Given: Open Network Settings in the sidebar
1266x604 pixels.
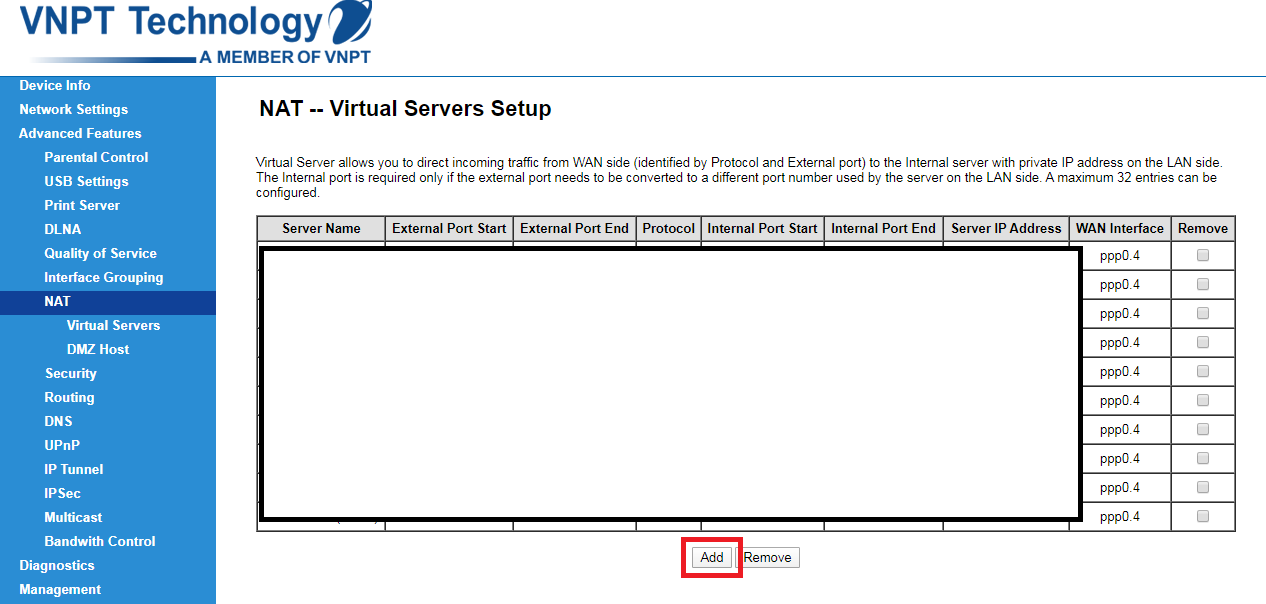Looking at the screenshot, I should (74, 109).
